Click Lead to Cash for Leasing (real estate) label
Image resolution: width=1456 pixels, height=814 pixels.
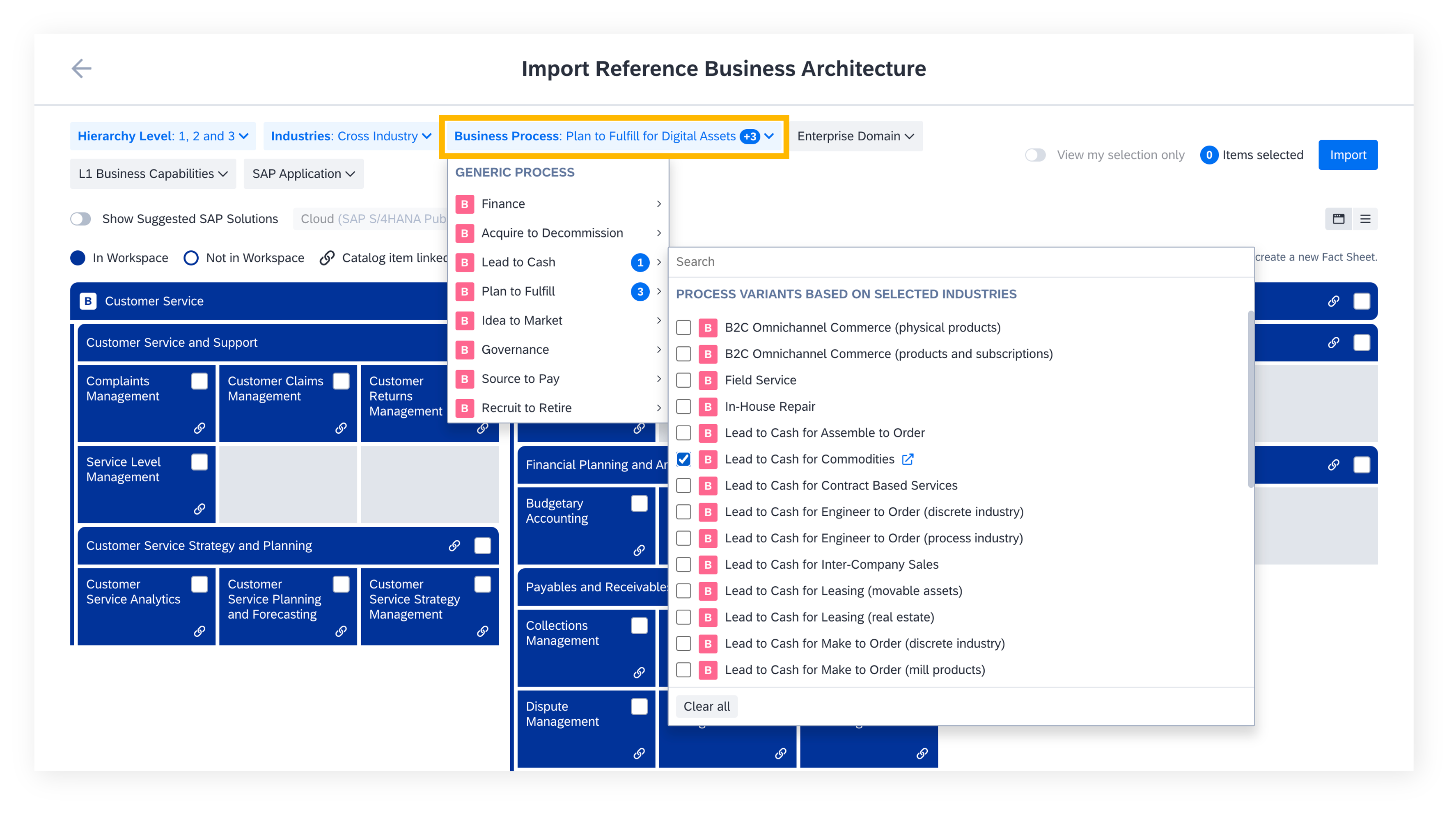(829, 617)
